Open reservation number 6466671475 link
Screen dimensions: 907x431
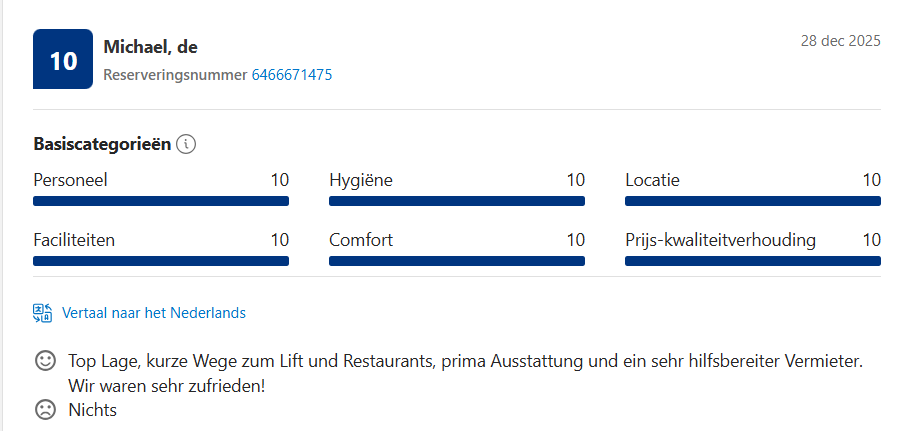(x=292, y=75)
